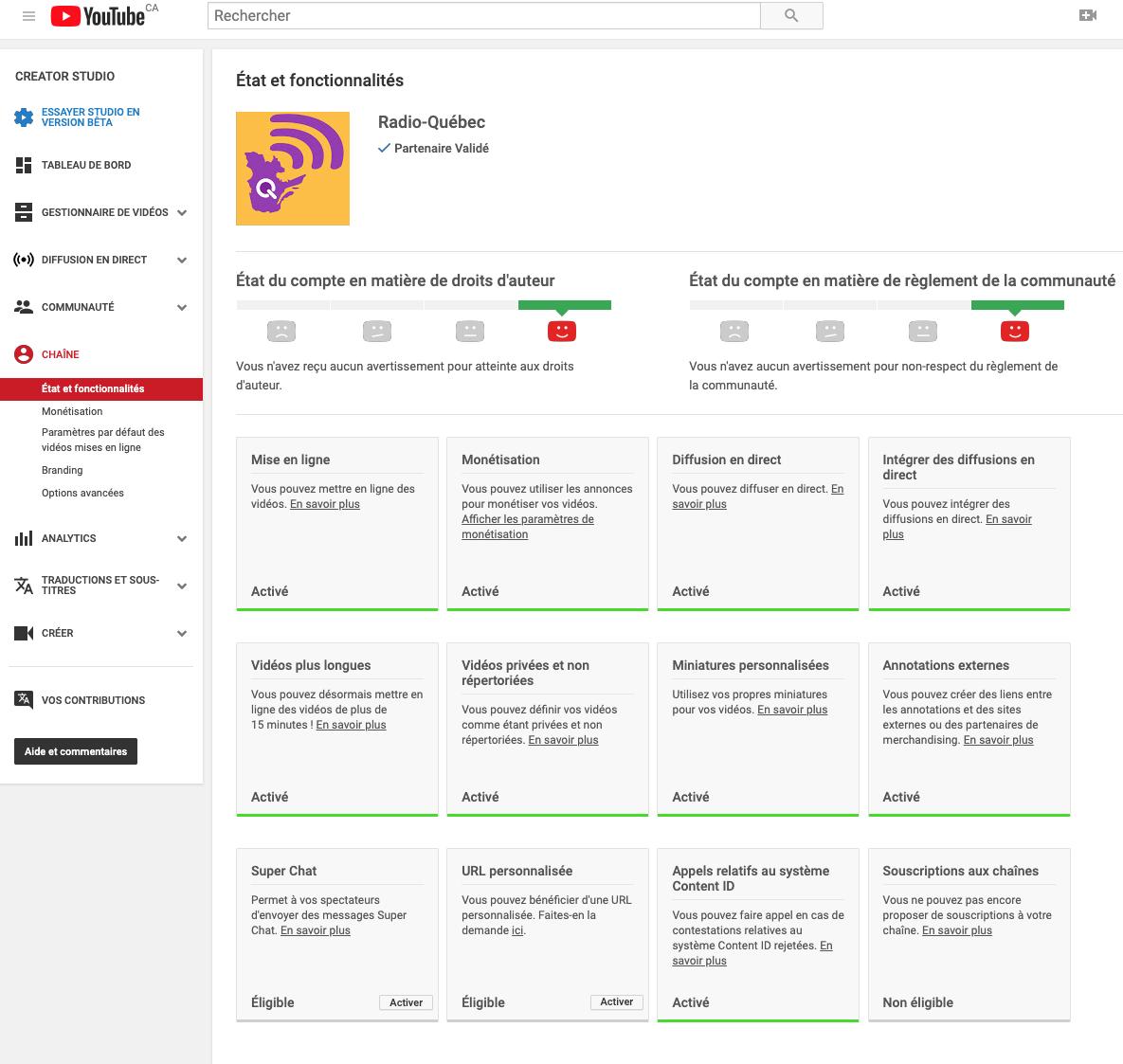Expand Diffusion en direct chevron
Screen dimensions: 1123x1064
pyautogui.click(x=182, y=260)
